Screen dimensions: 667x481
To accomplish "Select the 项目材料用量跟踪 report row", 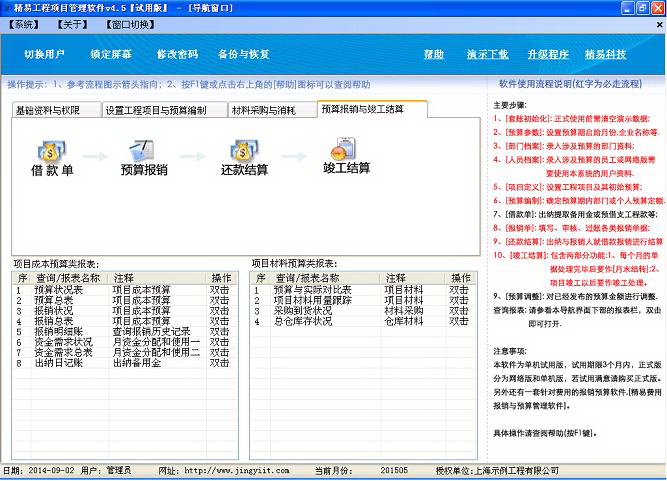I will [363, 300].
